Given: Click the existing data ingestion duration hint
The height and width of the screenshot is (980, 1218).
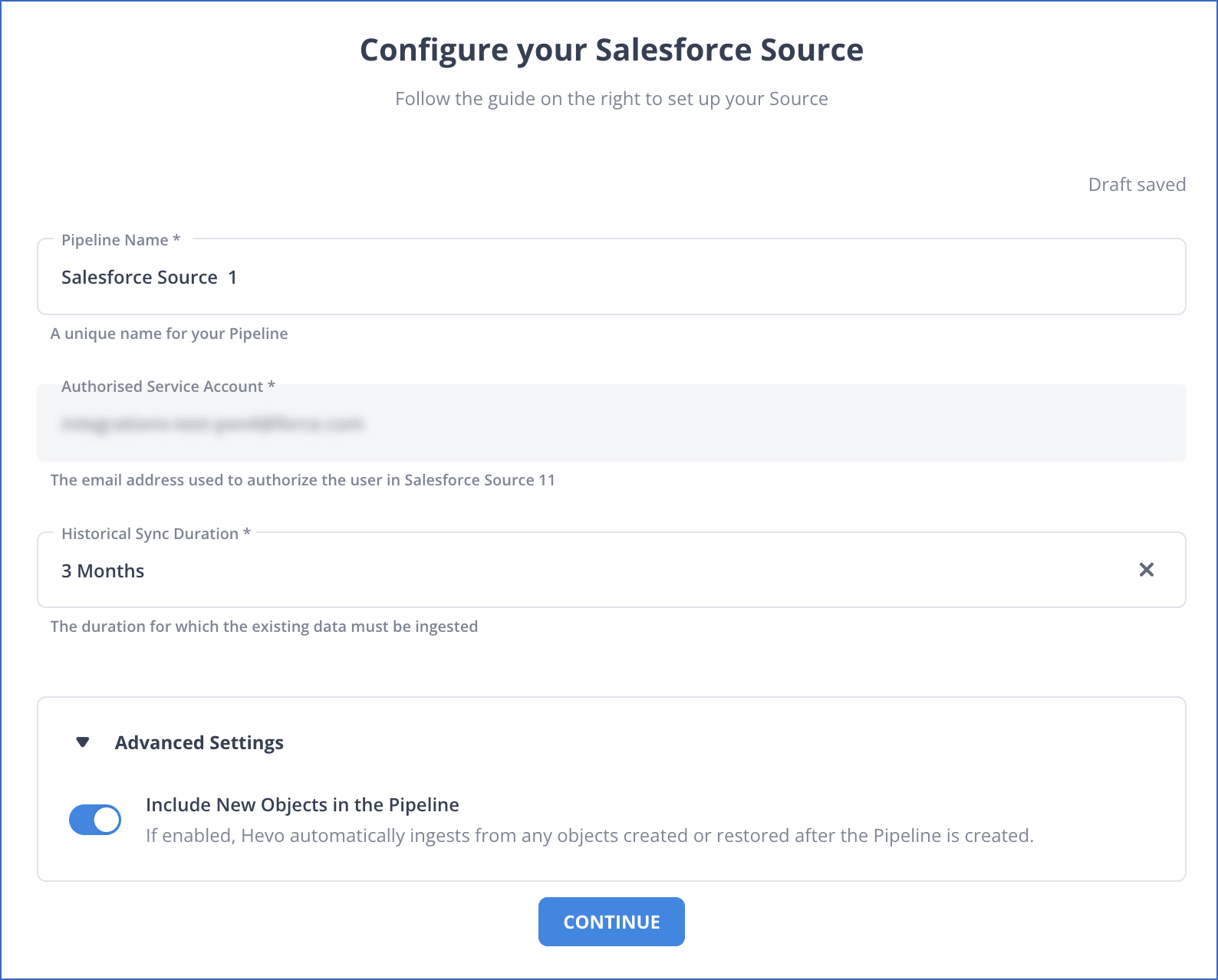Looking at the screenshot, I should (x=264, y=626).
